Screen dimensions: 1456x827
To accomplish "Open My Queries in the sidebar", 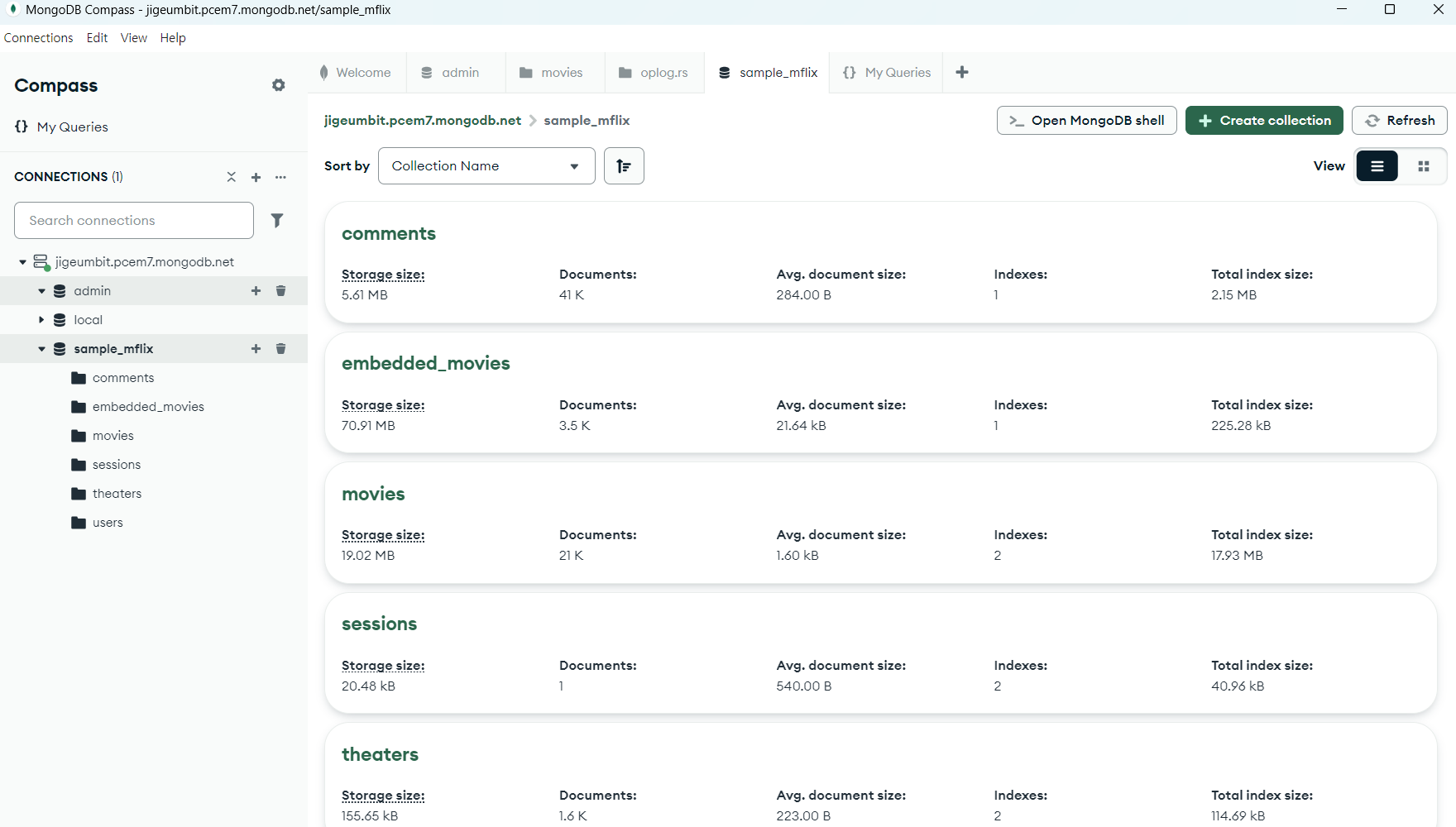I will [73, 127].
